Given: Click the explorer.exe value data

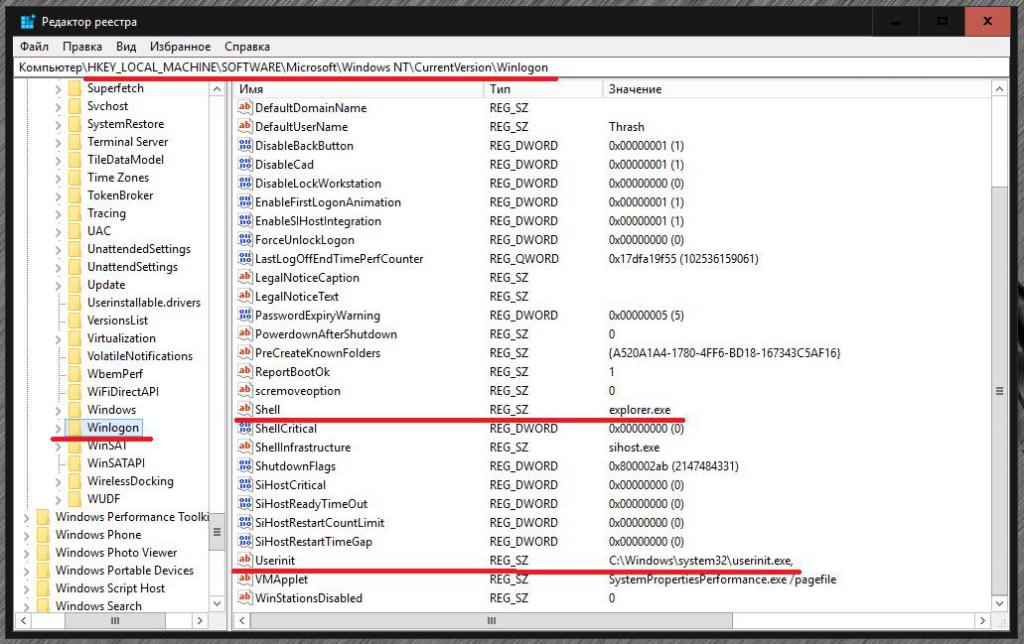Looking at the screenshot, I should [639, 410].
